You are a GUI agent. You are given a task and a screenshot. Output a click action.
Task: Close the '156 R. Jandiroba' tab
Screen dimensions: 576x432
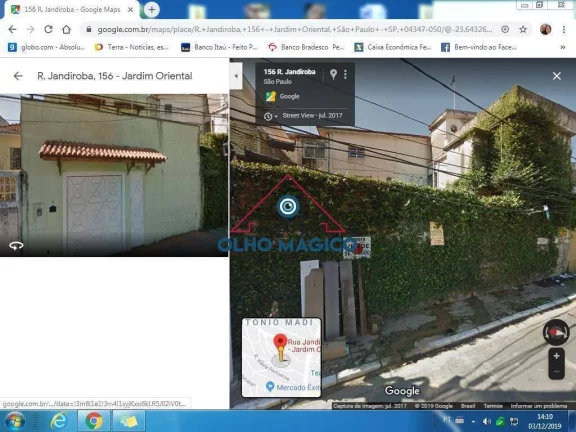coord(130,10)
